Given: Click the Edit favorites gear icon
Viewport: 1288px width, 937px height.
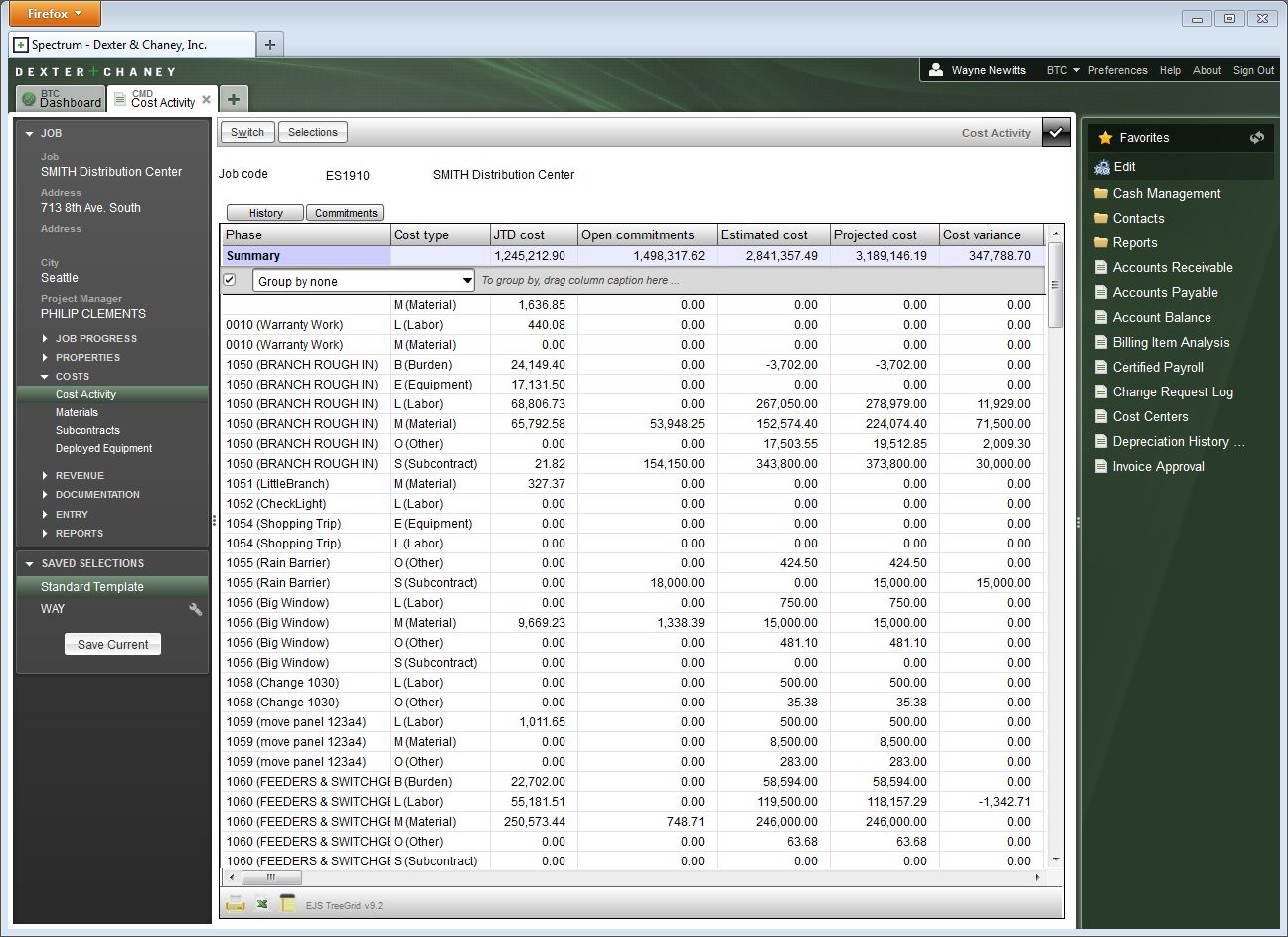Looking at the screenshot, I should coord(1102,167).
